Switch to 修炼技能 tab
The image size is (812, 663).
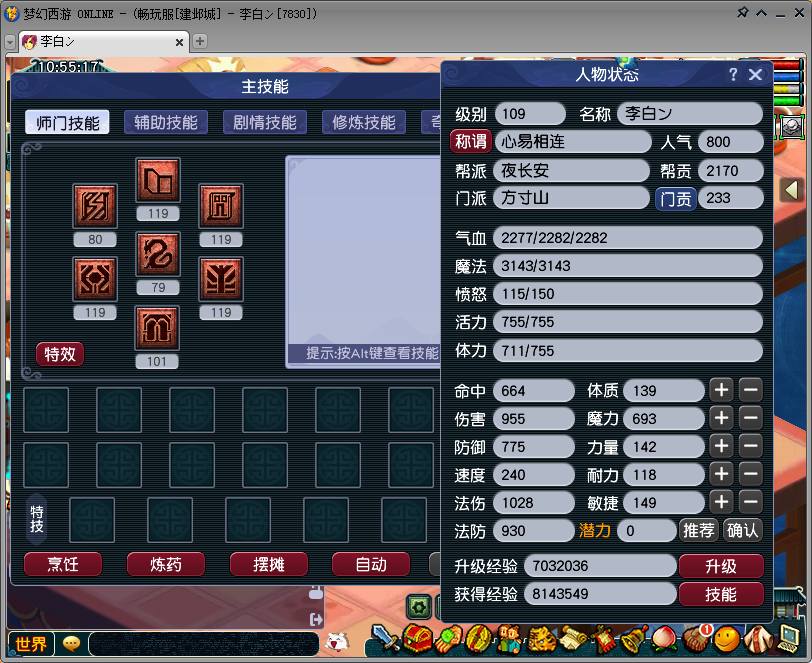pyautogui.click(x=364, y=122)
